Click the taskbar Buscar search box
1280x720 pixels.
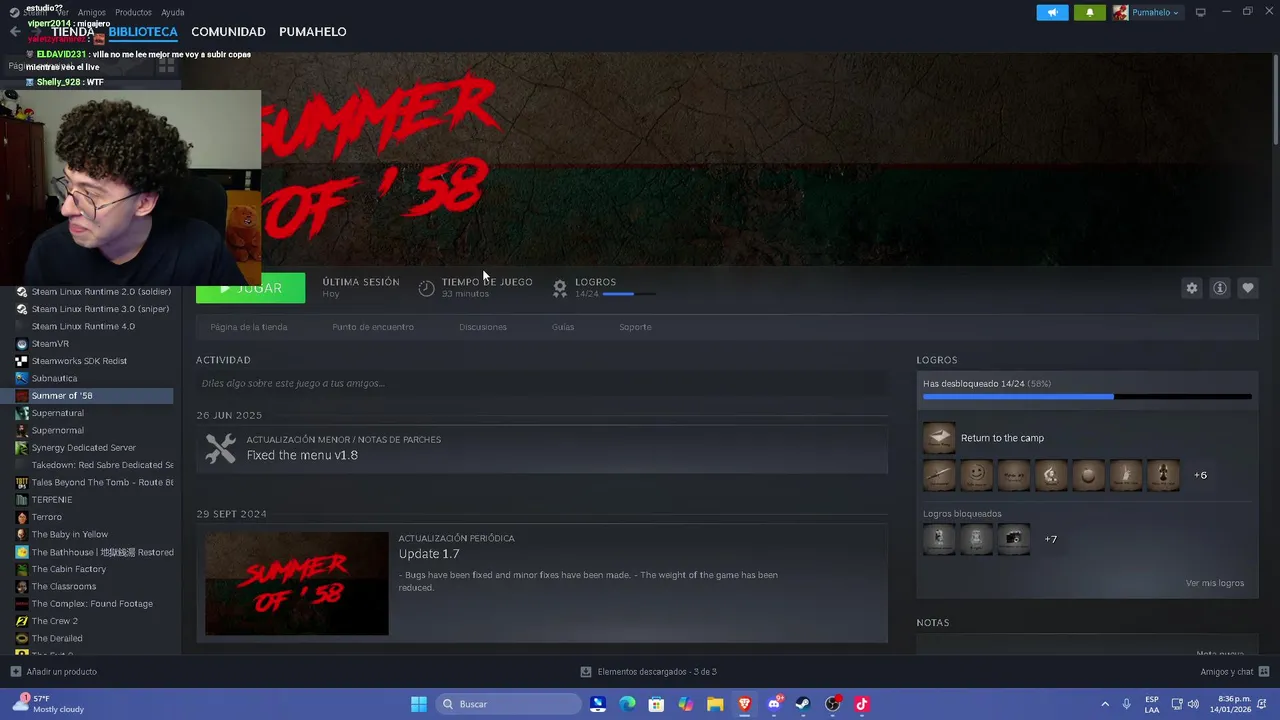(x=508, y=704)
